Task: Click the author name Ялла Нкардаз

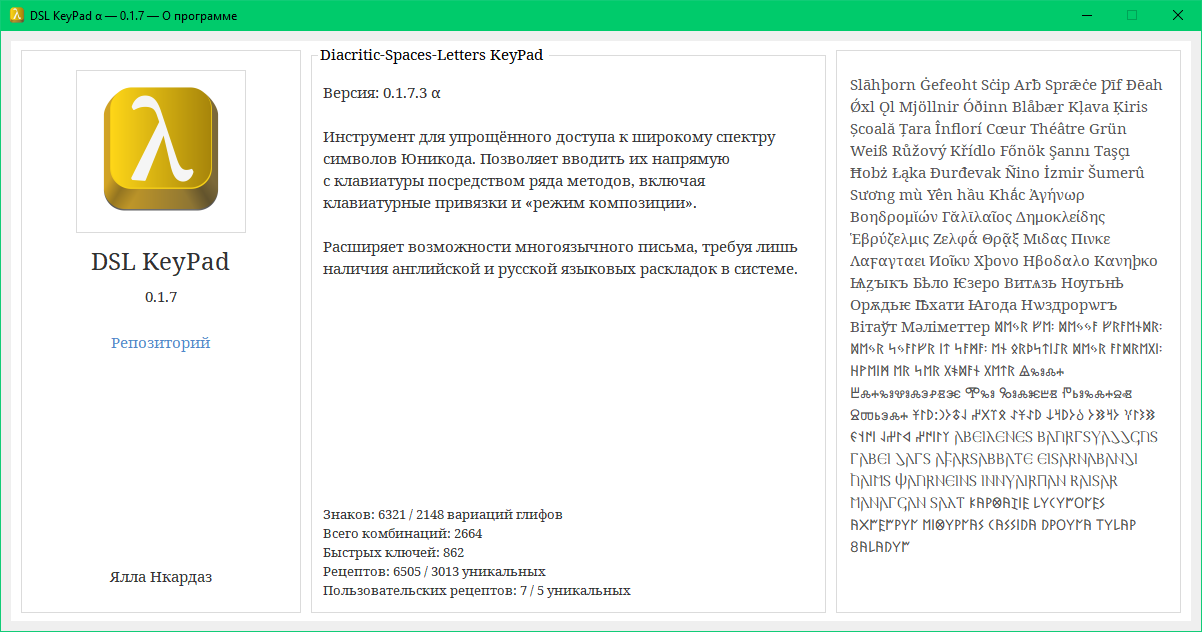Action: pyautogui.click(x=161, y=577)
